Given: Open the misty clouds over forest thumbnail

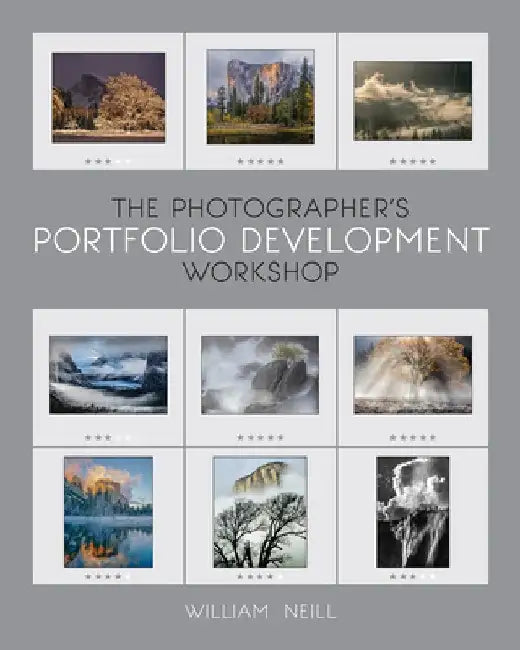Looking at the screenshot, I should (413, 101).
